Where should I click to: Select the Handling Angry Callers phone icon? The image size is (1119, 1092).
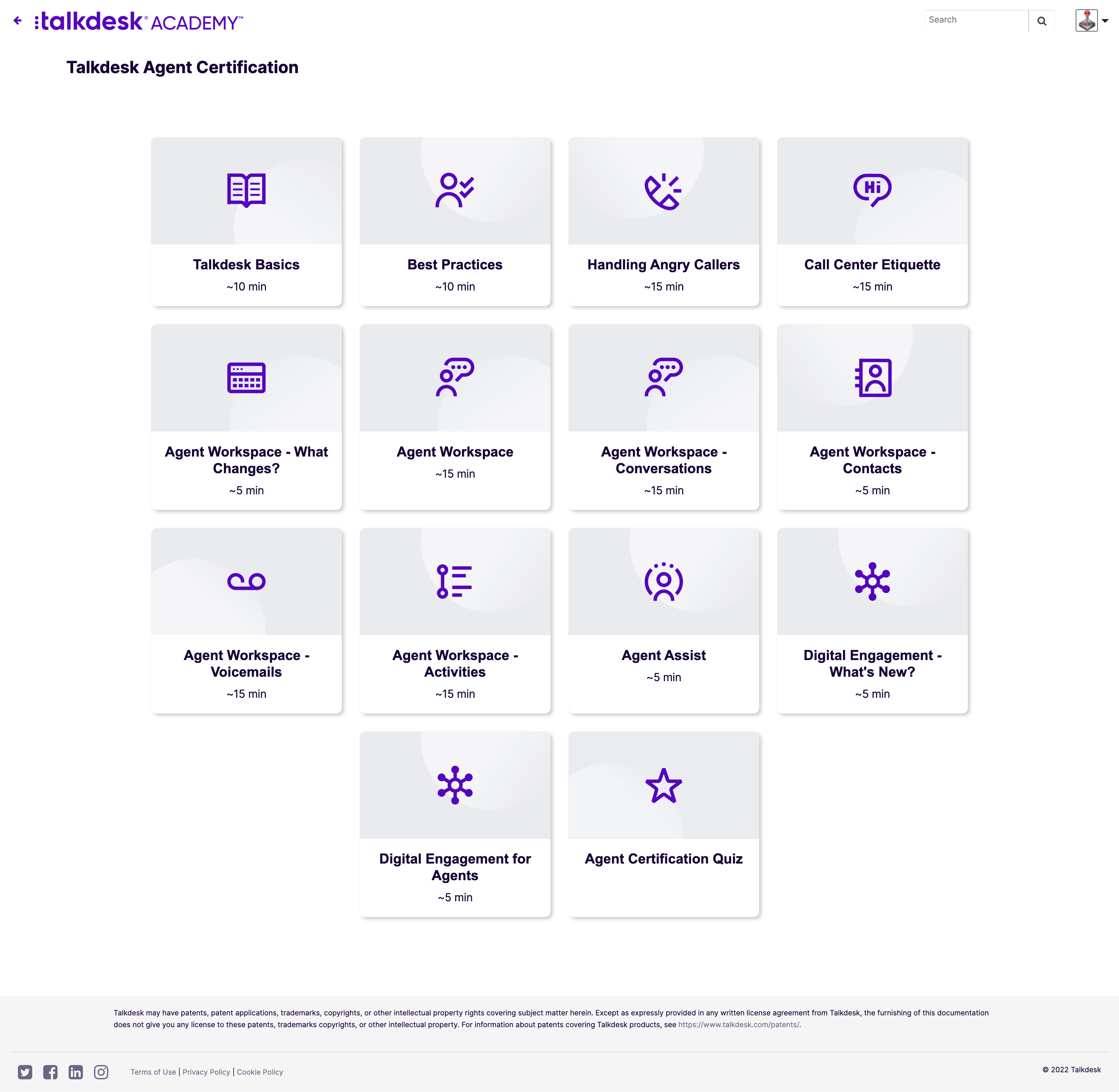663,191
